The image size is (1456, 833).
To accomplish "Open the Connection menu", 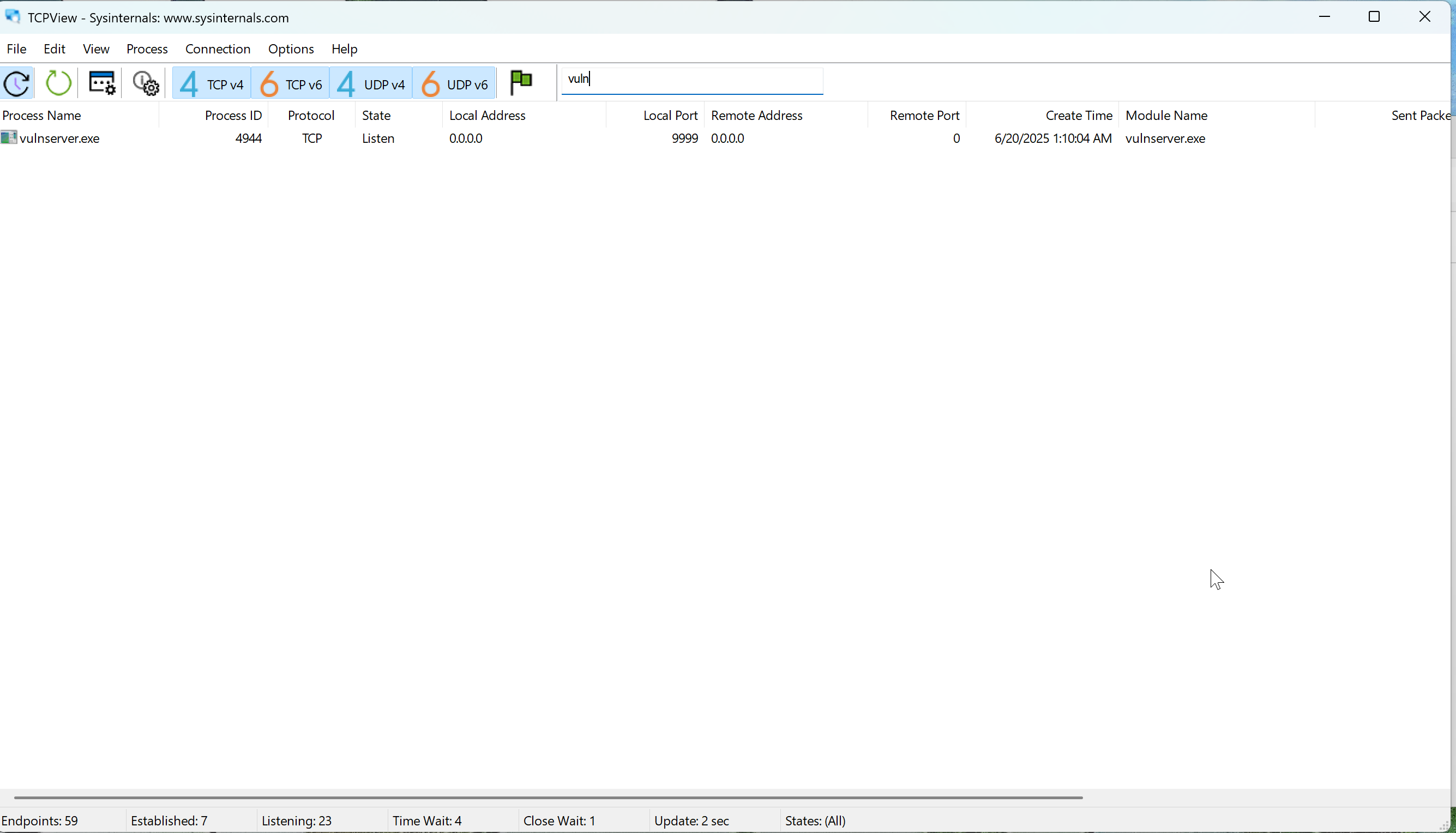I will click(218, 49).
